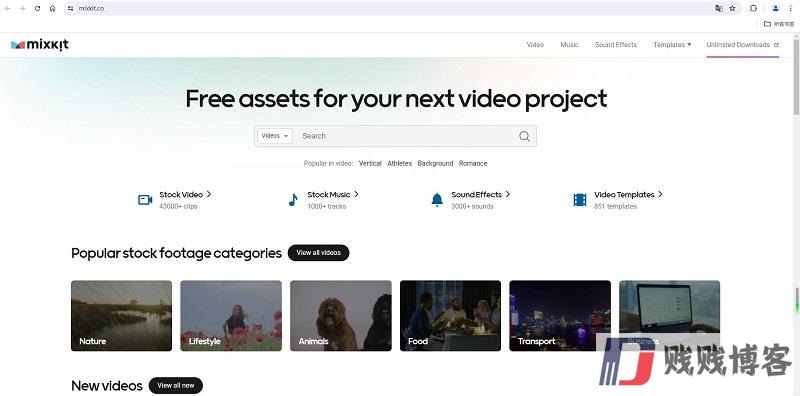Viewport: 800px width, 396px height.
Task: Open the translate page icon
Action: (x=719, y=8)
